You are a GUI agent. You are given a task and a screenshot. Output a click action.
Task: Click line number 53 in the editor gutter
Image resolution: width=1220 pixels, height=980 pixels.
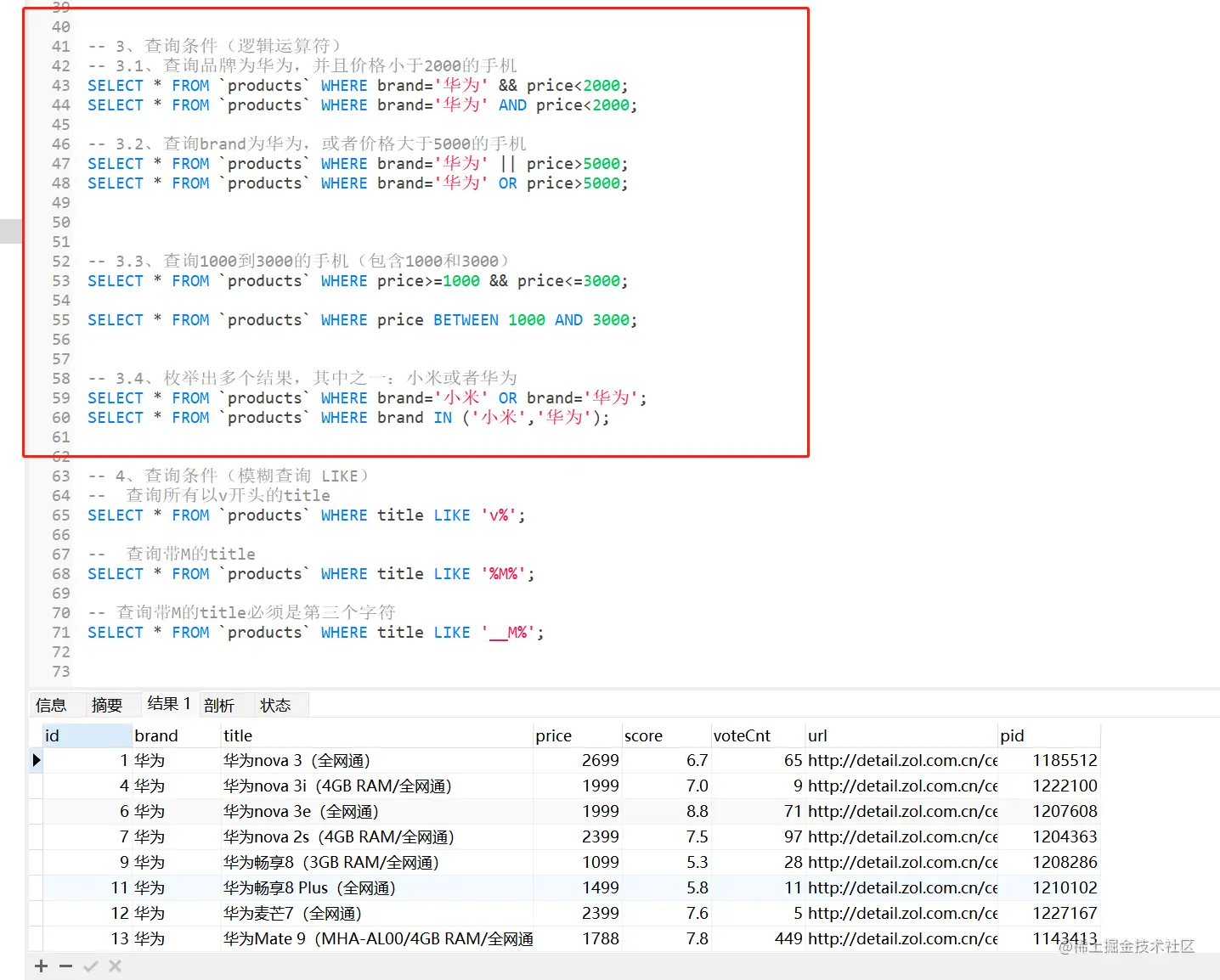pyautogui.click(x=61, y=281)
